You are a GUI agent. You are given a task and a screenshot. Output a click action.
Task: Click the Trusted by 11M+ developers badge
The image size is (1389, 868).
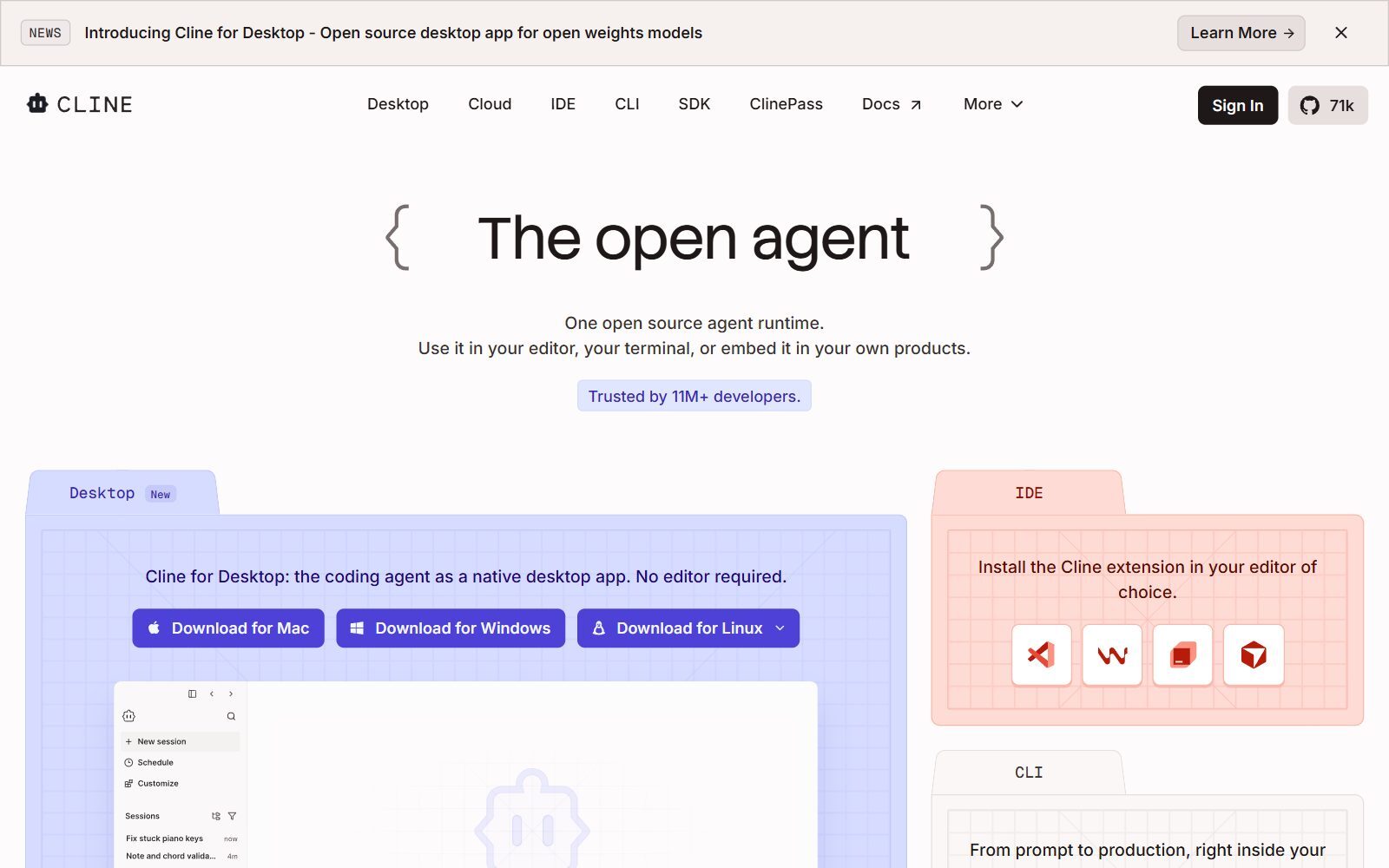694,396
